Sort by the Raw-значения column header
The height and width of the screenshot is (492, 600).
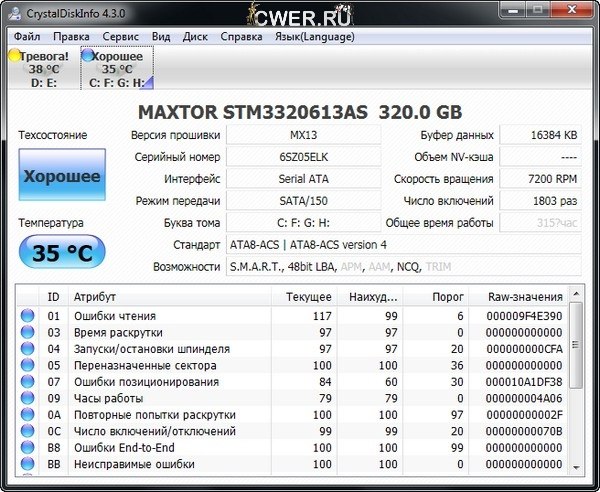(x=527, y=297)
